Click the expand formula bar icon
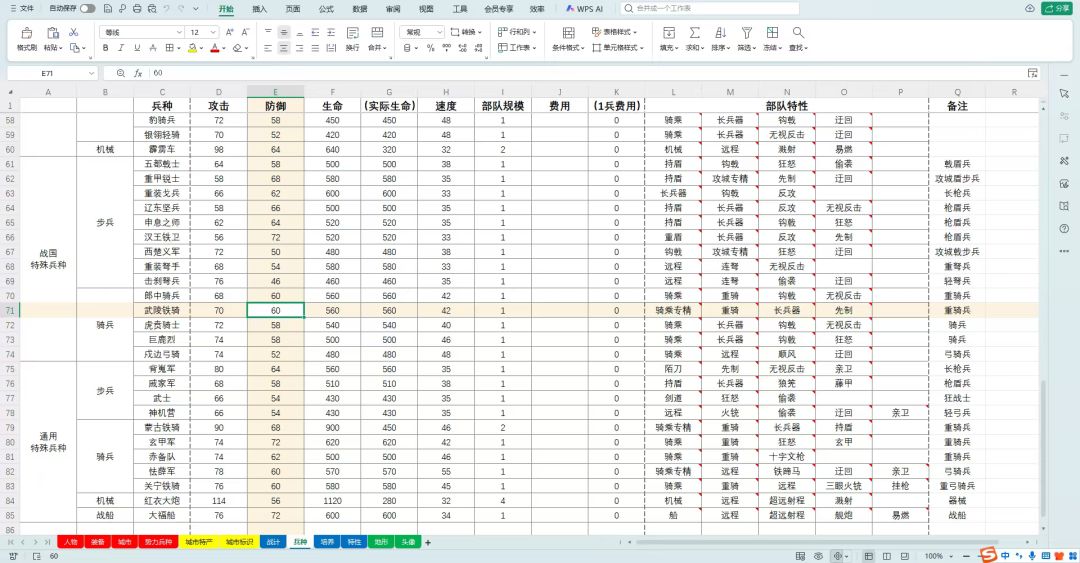The height and width of the screenshot is (563, 1080). pos(1032,73)
